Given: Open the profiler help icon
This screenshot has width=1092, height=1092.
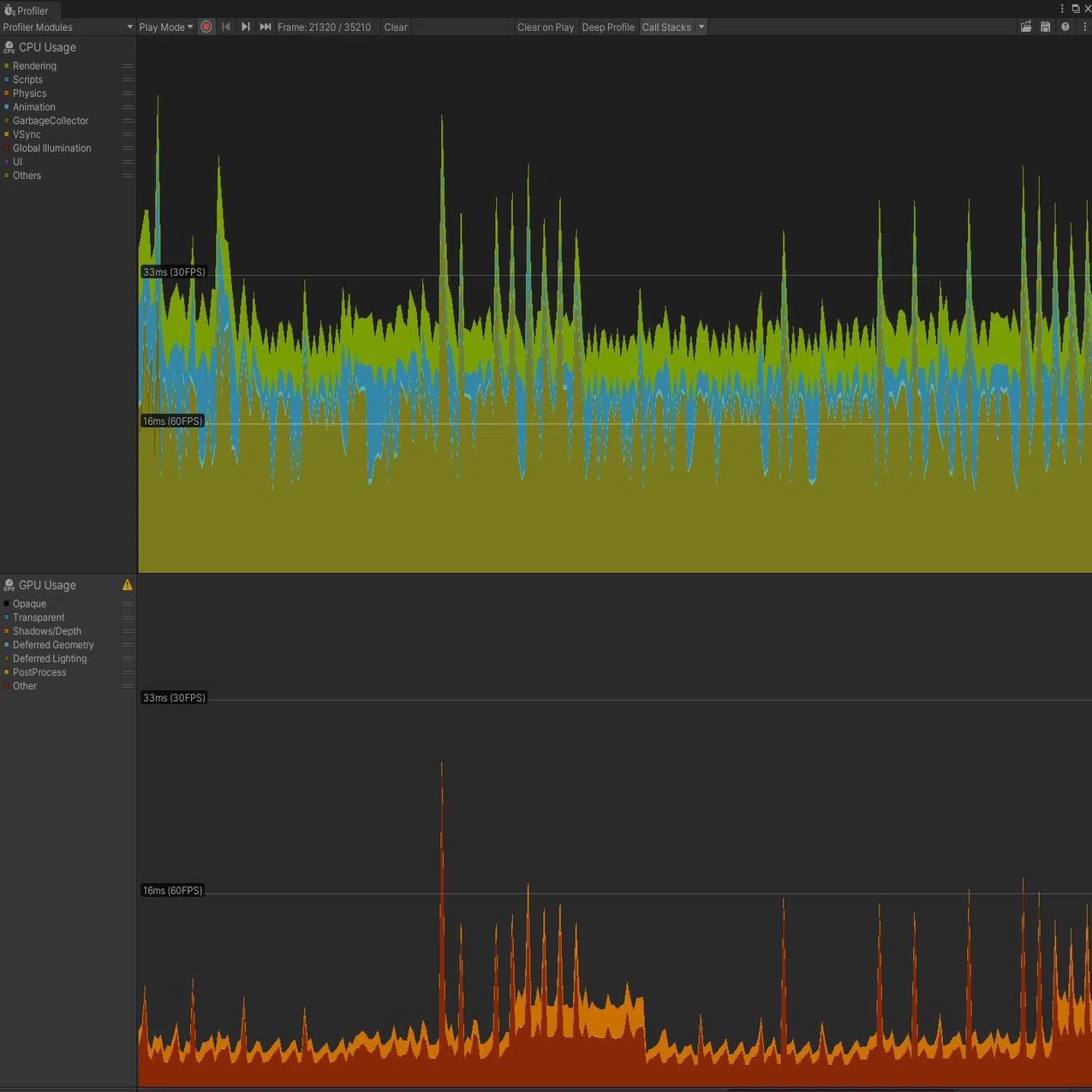Looking at the screenshot, I should 1065,27.
